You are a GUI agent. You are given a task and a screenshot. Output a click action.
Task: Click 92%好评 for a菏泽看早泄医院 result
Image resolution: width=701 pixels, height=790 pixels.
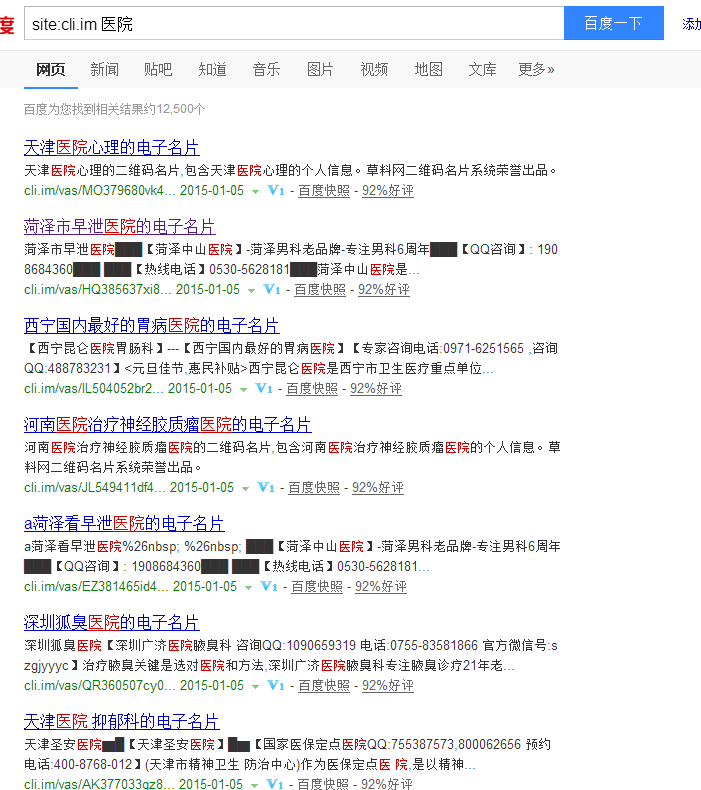381,586
